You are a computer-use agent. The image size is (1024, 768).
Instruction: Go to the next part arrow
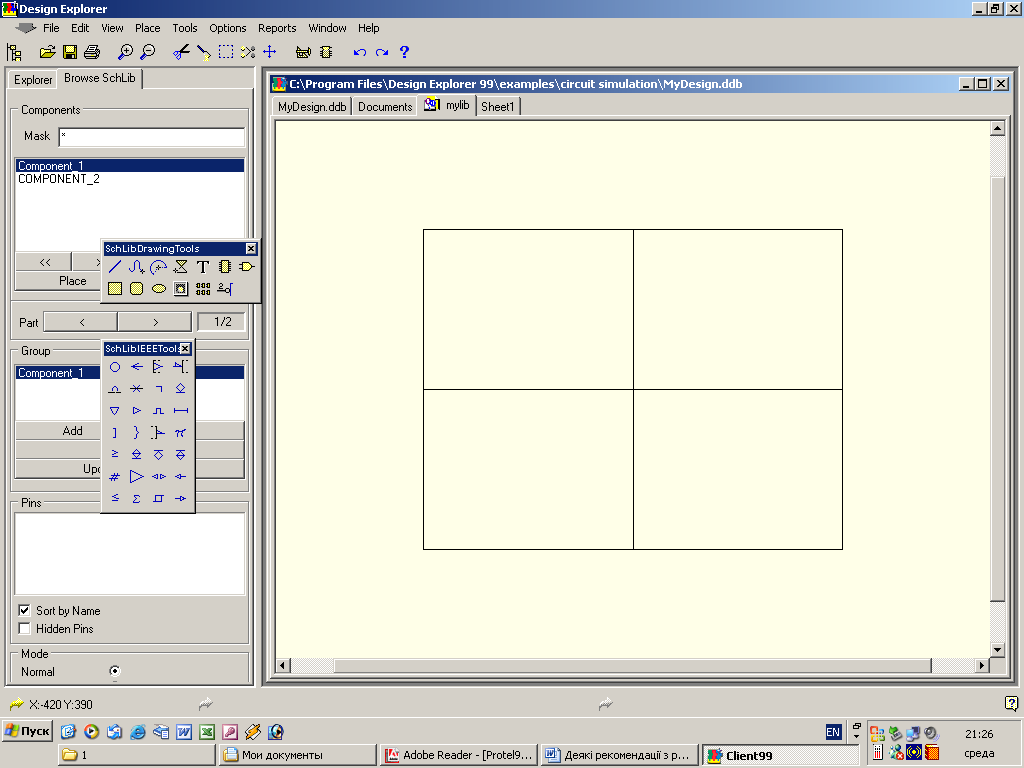(155, 322)
